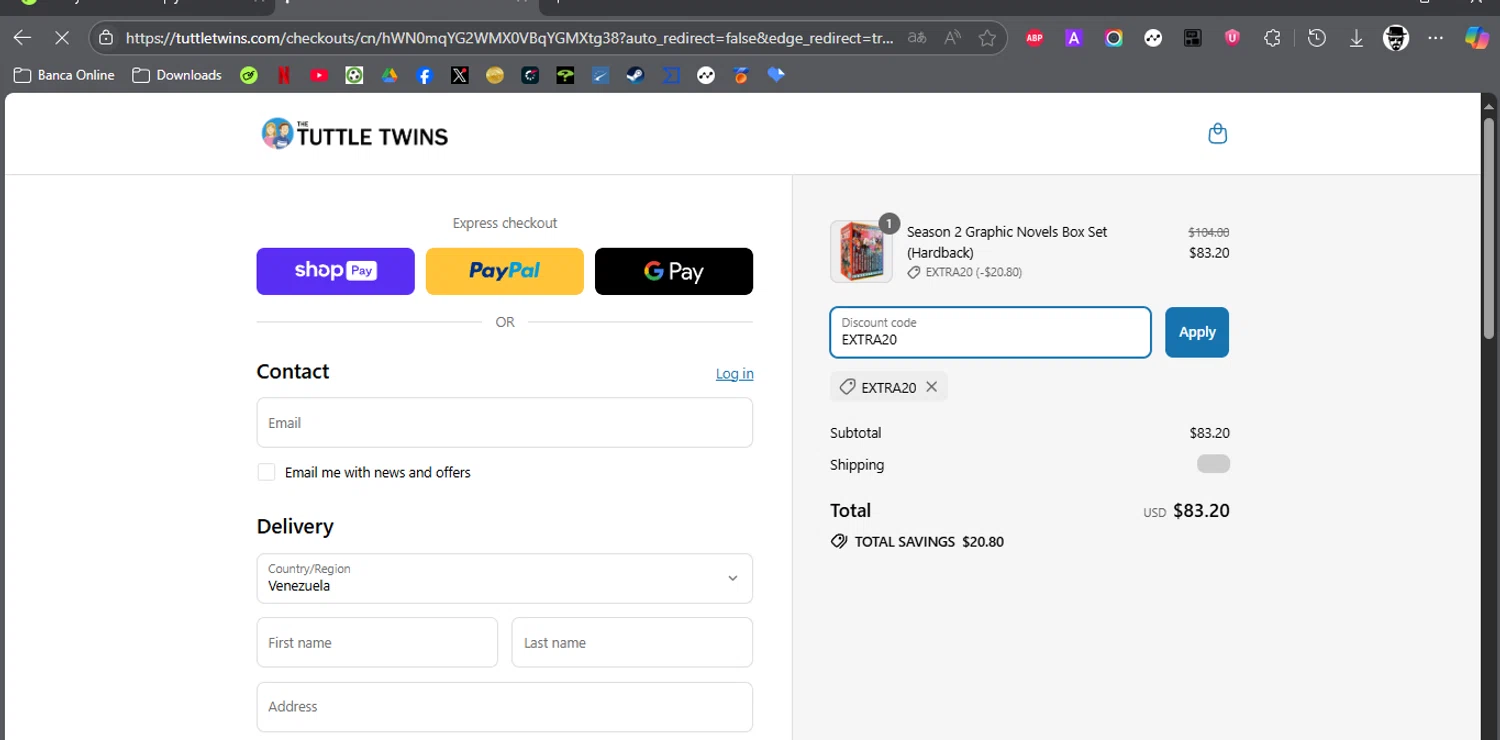Open the Facebook bookmark
The height and width of the screenshot is (740, 1500).
[424, 75]
